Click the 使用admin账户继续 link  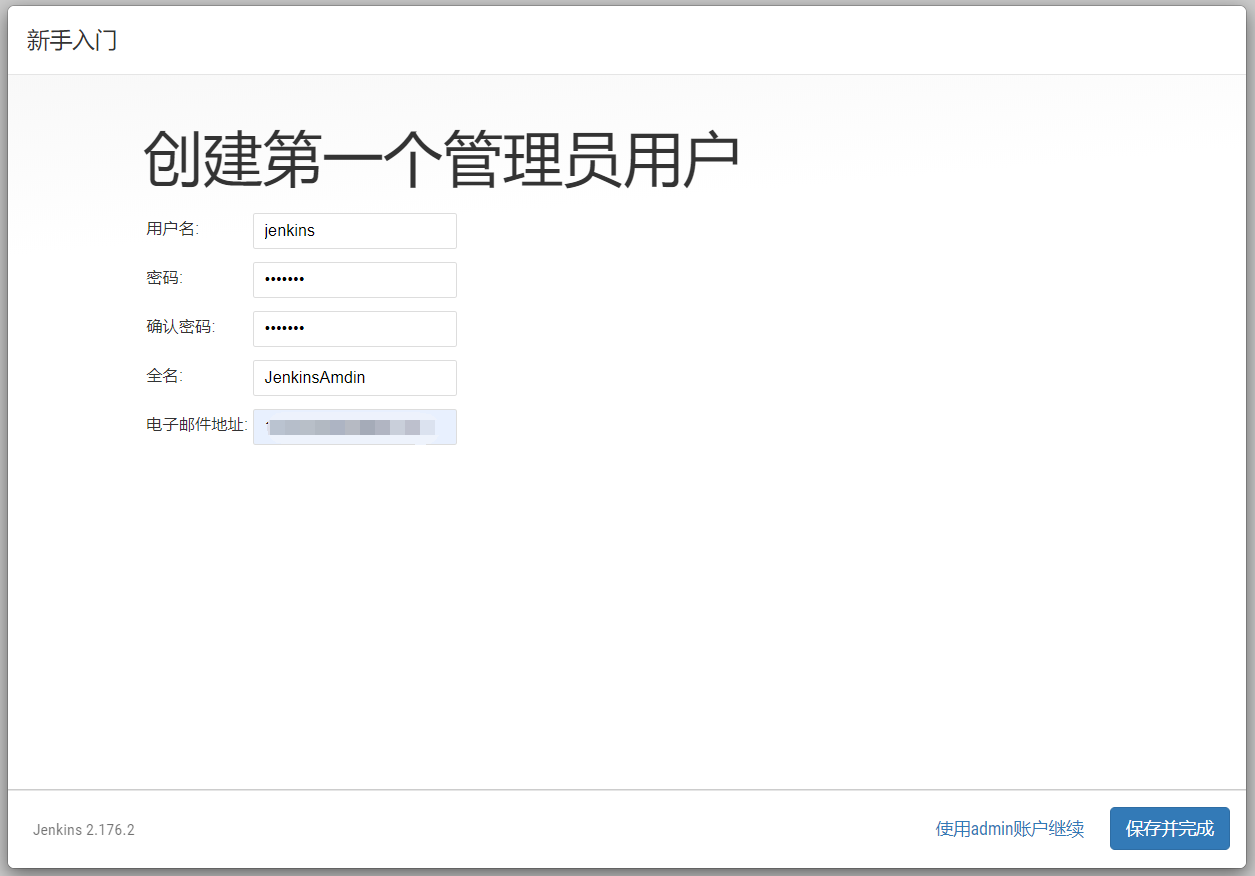(1009, 828)
